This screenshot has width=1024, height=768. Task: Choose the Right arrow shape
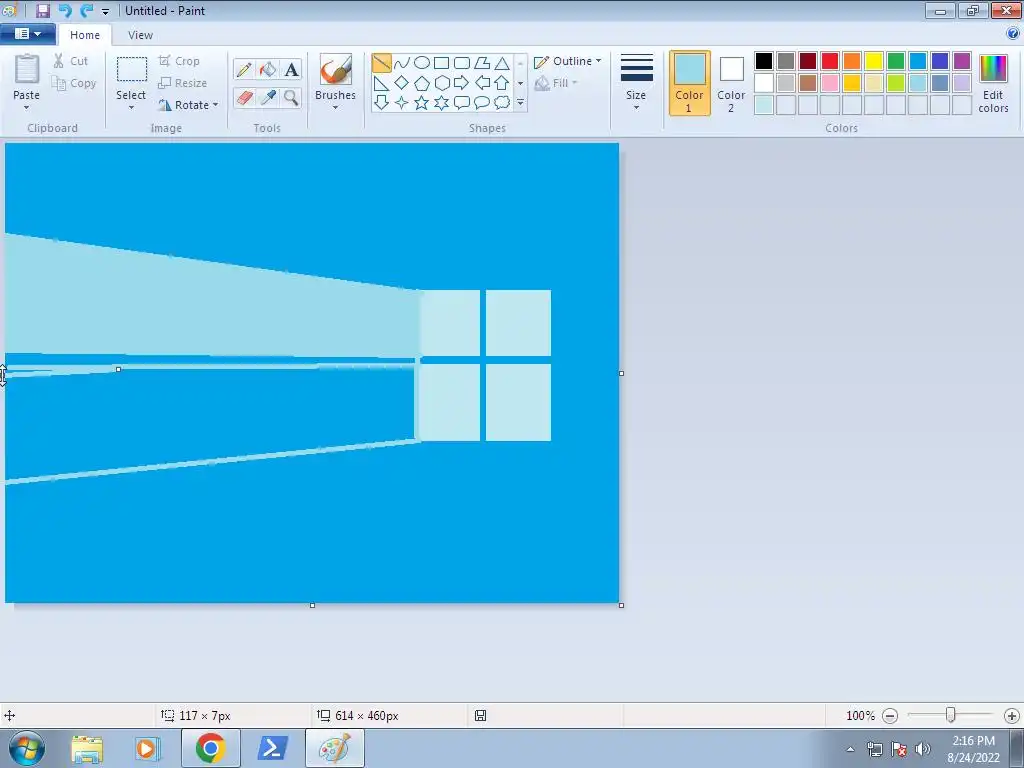point(462,83)
